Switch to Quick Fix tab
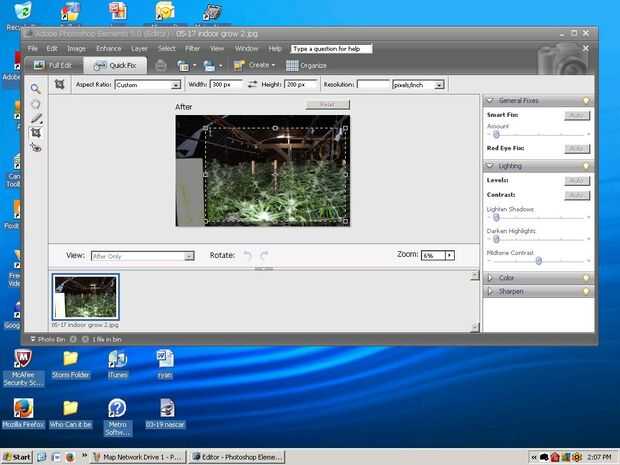The height and width of the screenshot is (465, 620). (115, 65)
